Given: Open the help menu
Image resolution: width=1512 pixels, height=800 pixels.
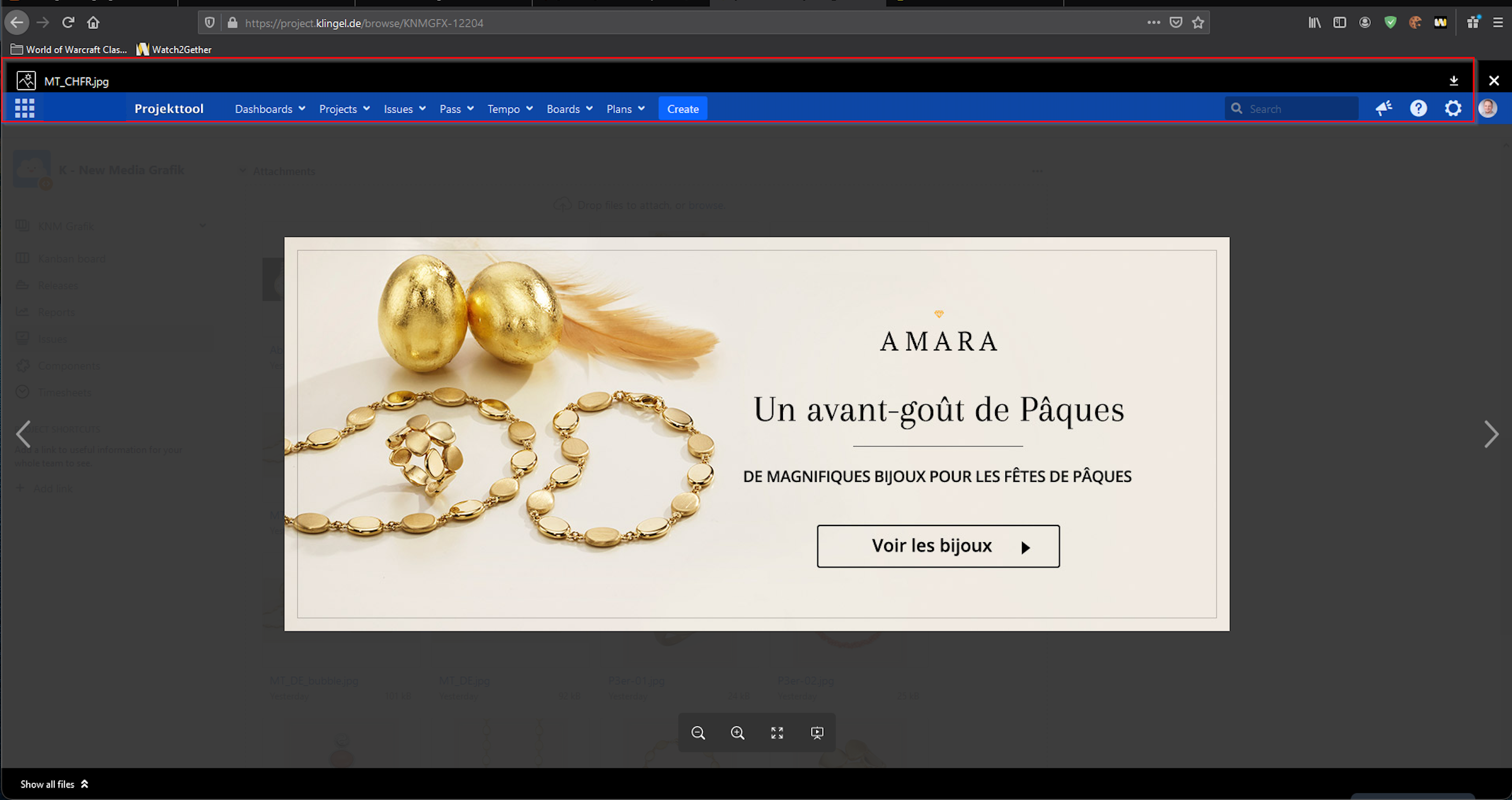Looking at the screenshot, I should [1418, 109].
